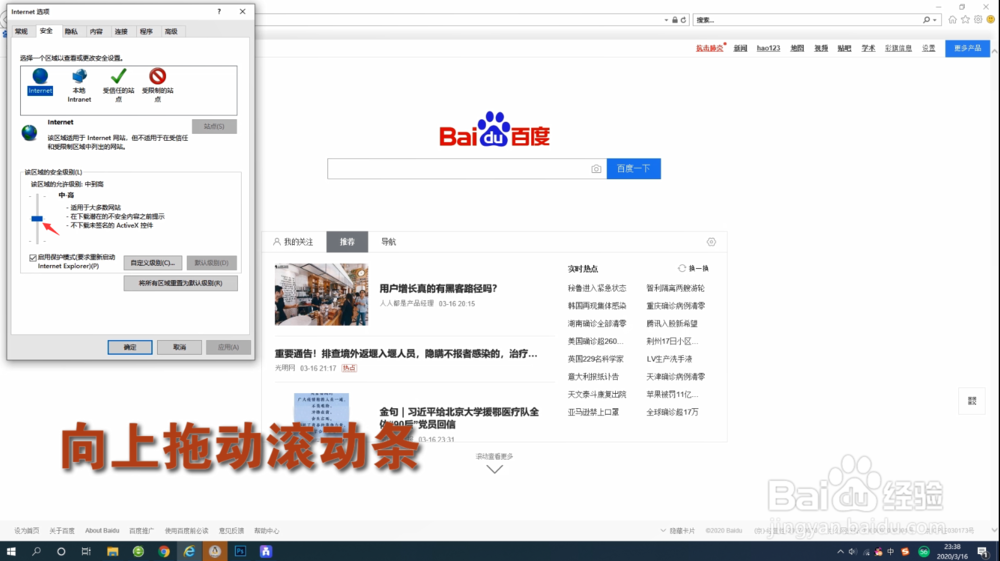1000x561 pixels.
Task: Open the 我的关注 tab on Baidu
Action: tap(293, 242)
